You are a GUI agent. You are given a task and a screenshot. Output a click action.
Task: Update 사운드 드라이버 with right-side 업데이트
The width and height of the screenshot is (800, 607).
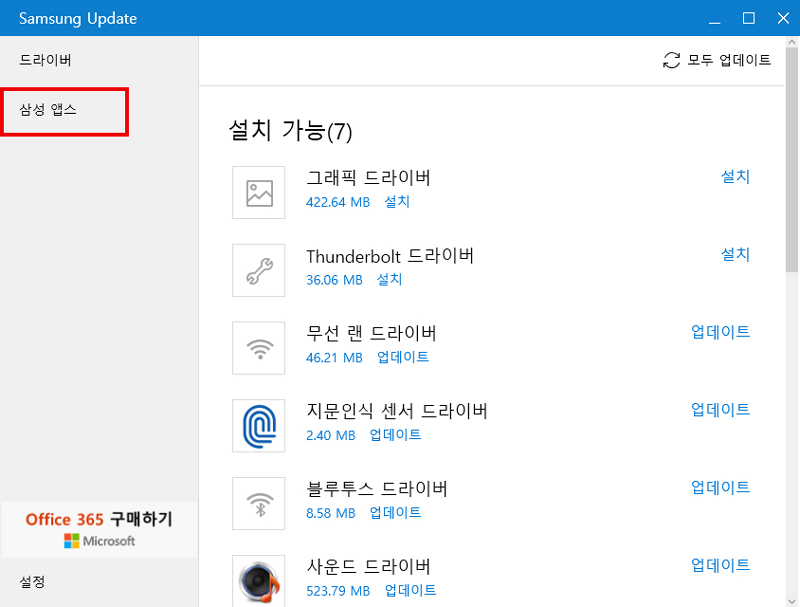pos(720,565)
